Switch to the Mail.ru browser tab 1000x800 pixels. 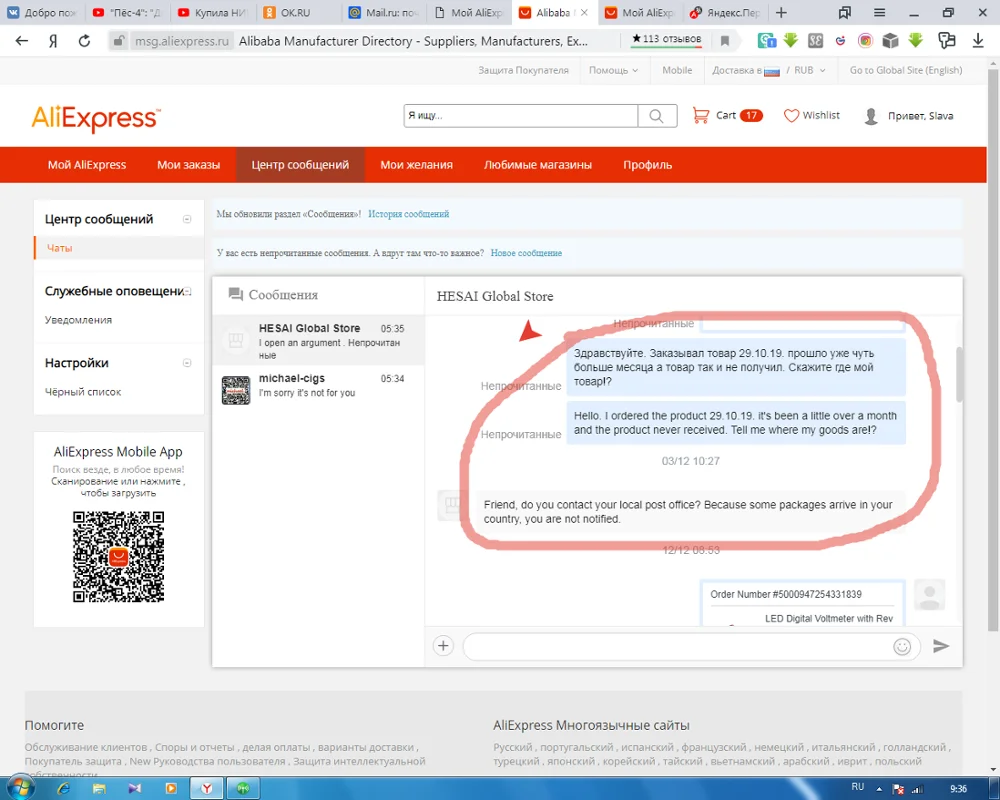pos(383,12)
